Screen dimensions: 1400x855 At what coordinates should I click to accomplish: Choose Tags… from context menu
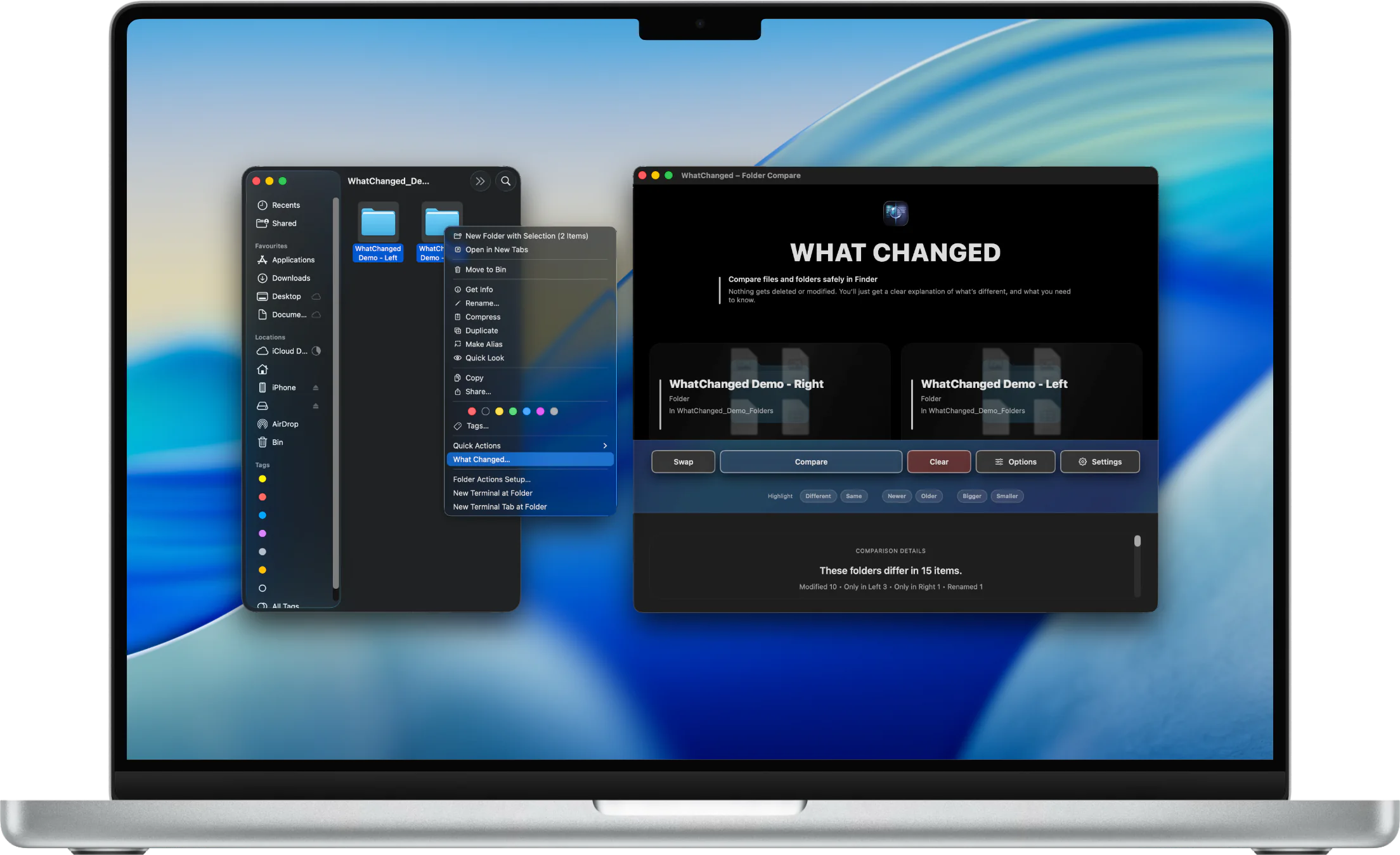[x=530, y=426]
